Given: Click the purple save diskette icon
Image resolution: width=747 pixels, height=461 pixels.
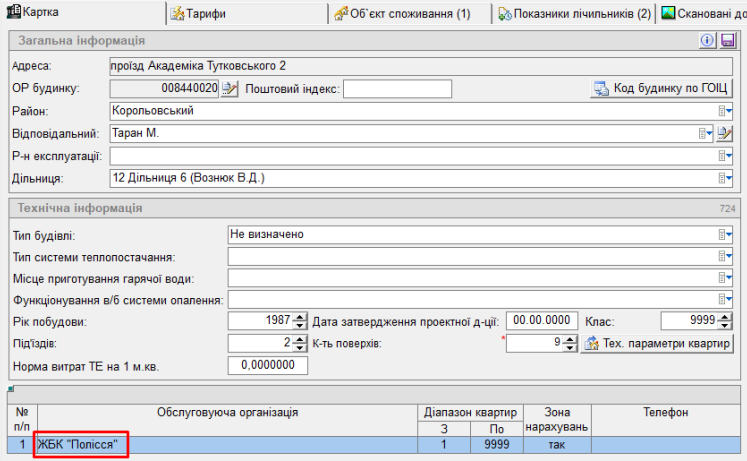Looking at the screenshot, I should point(727,41).
